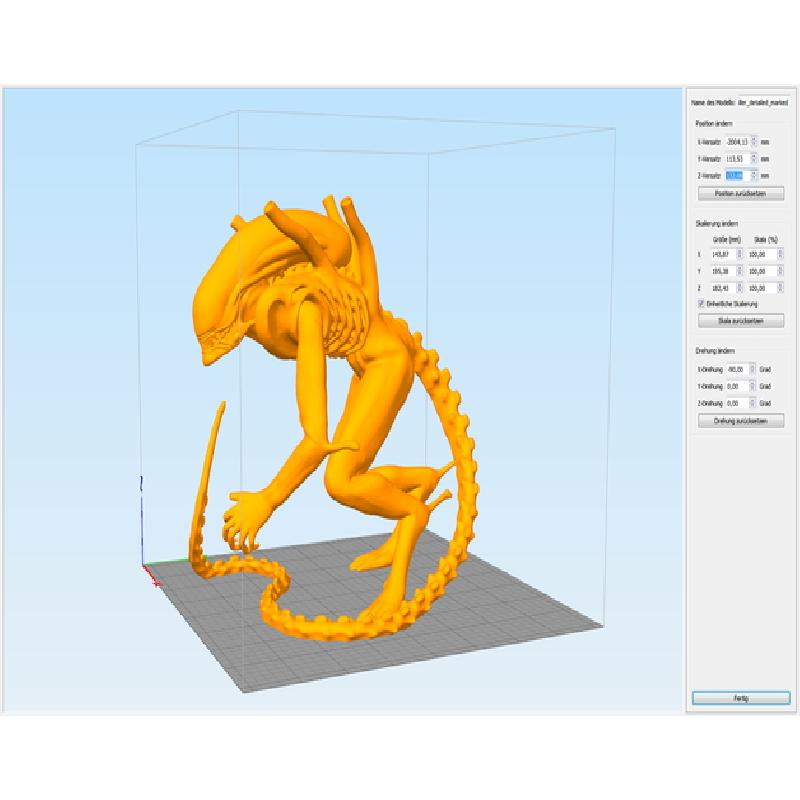Screen dimensions: 800x800
Task: Click the X scale percent spinner arrows
Action: [x=780, y=254]
